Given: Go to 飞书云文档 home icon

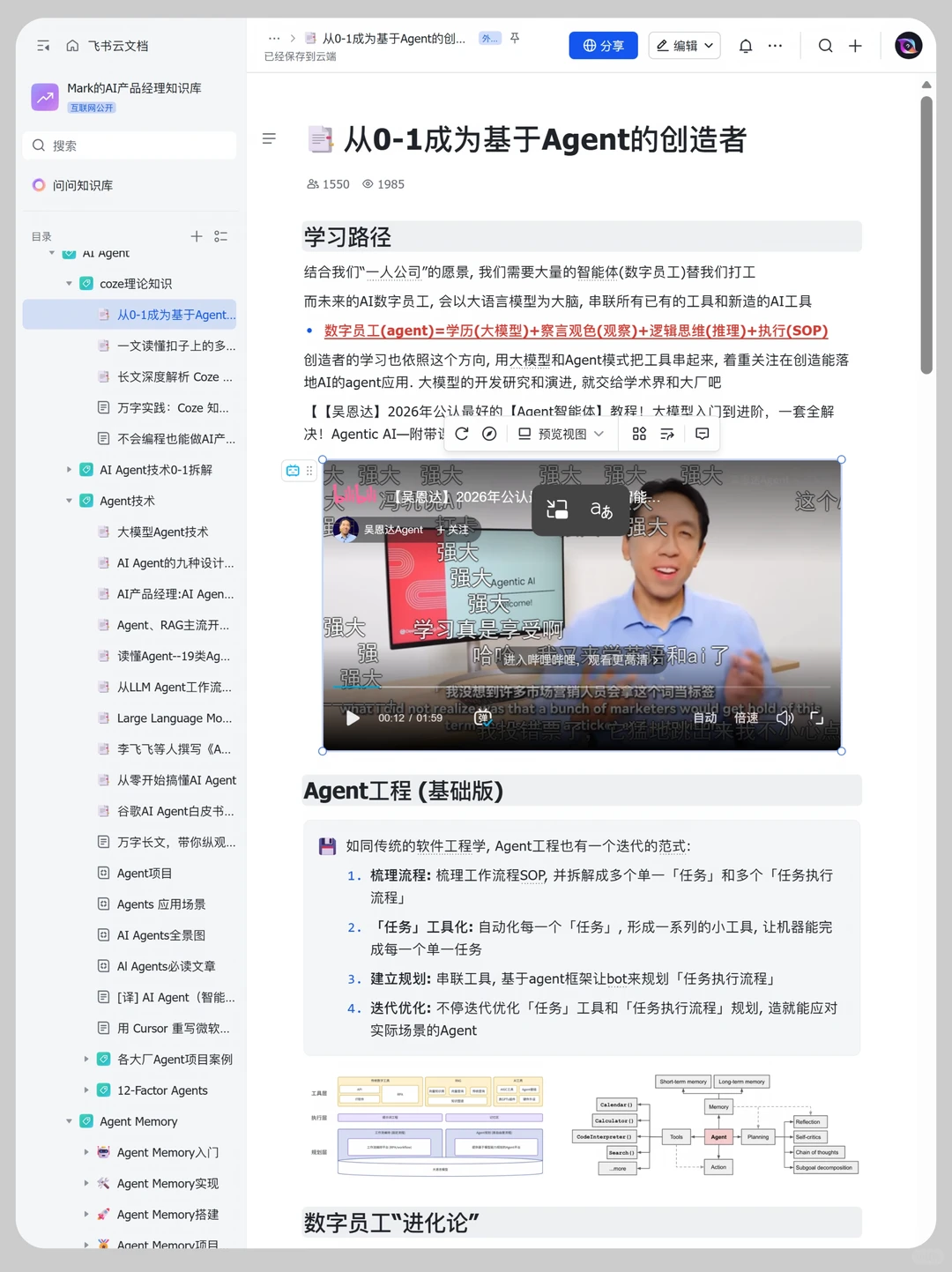Looking at the screenshot, I should [72, 46].
